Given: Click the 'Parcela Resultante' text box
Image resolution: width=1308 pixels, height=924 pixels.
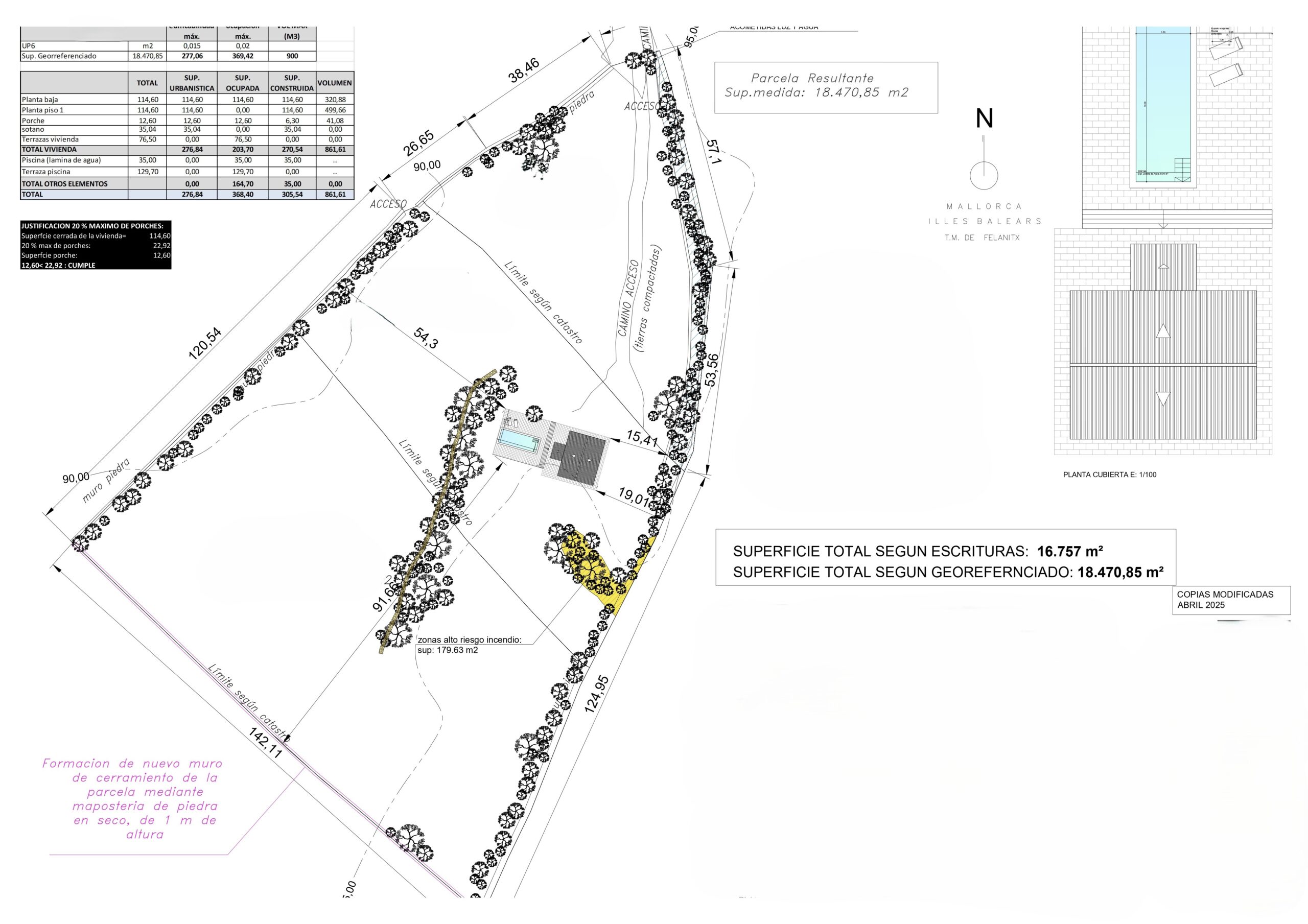Looking at the screenshot, I should [x=826, y=87].
